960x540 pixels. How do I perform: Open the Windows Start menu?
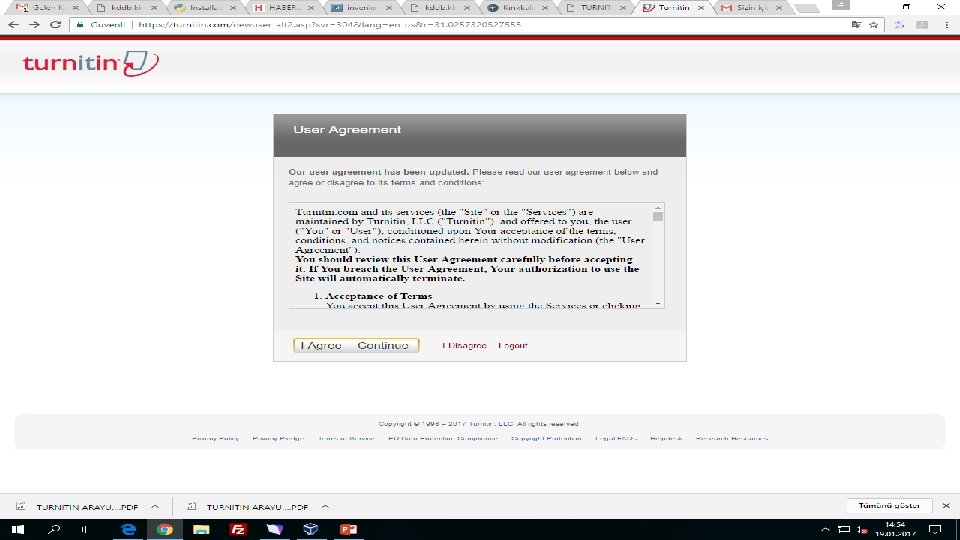17,529
